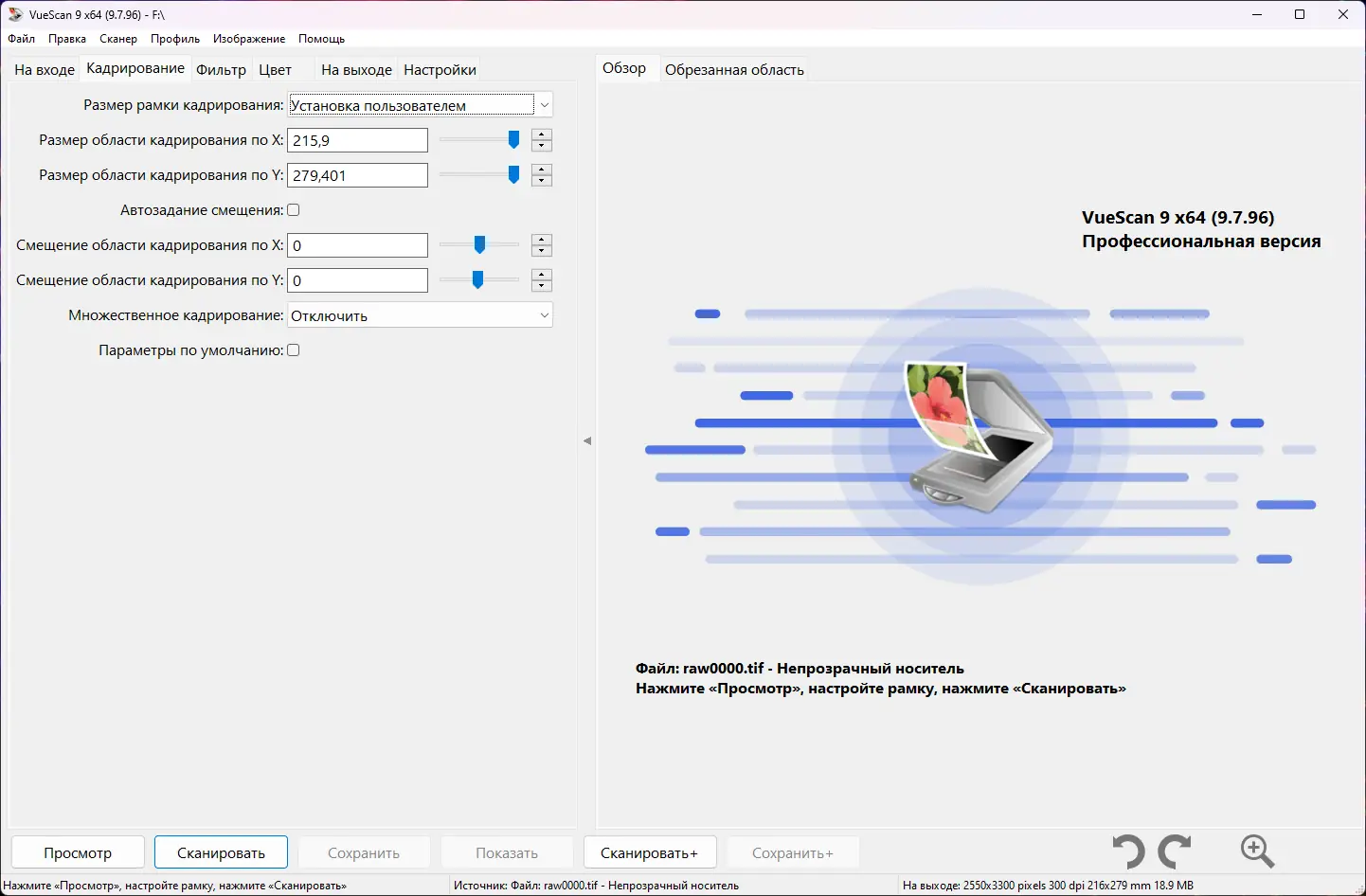Click the Источник status bar text

point(596,886)
